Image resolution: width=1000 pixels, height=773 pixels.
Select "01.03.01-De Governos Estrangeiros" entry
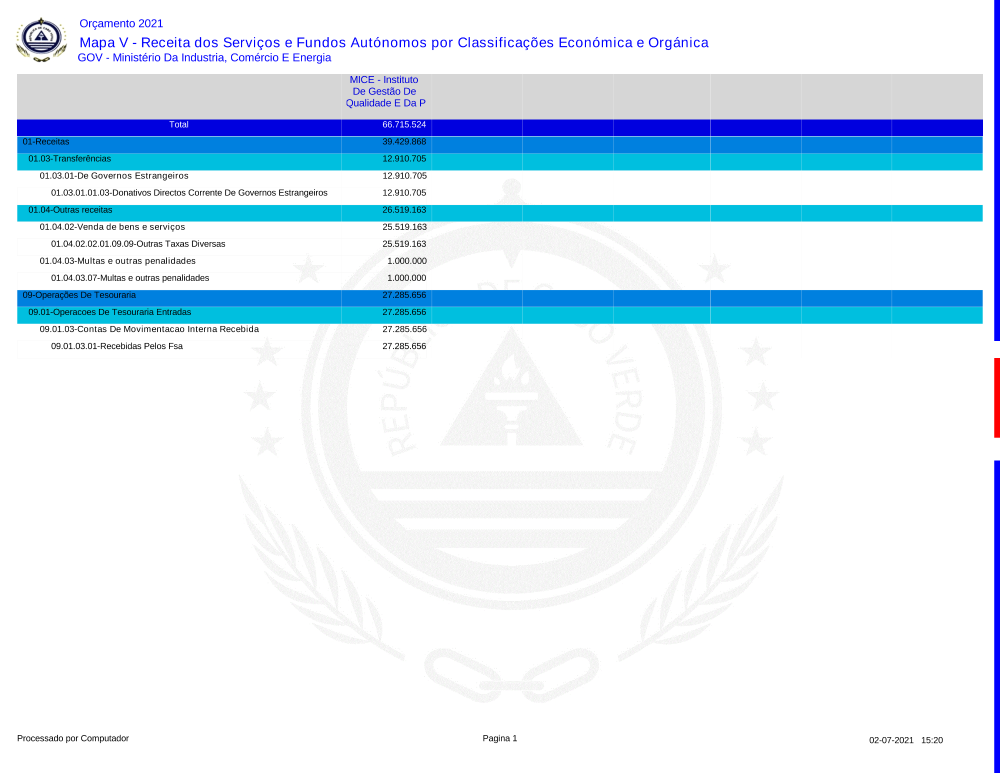(114, 176)
